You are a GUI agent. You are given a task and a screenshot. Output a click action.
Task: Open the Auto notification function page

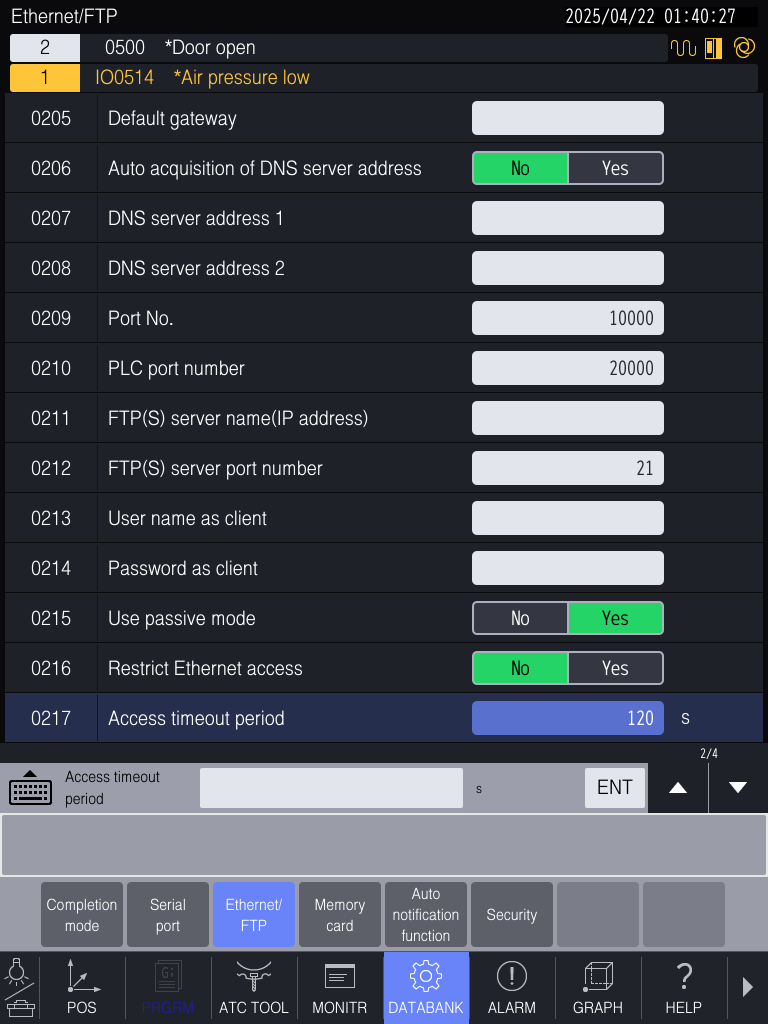(x=425, y=914)
